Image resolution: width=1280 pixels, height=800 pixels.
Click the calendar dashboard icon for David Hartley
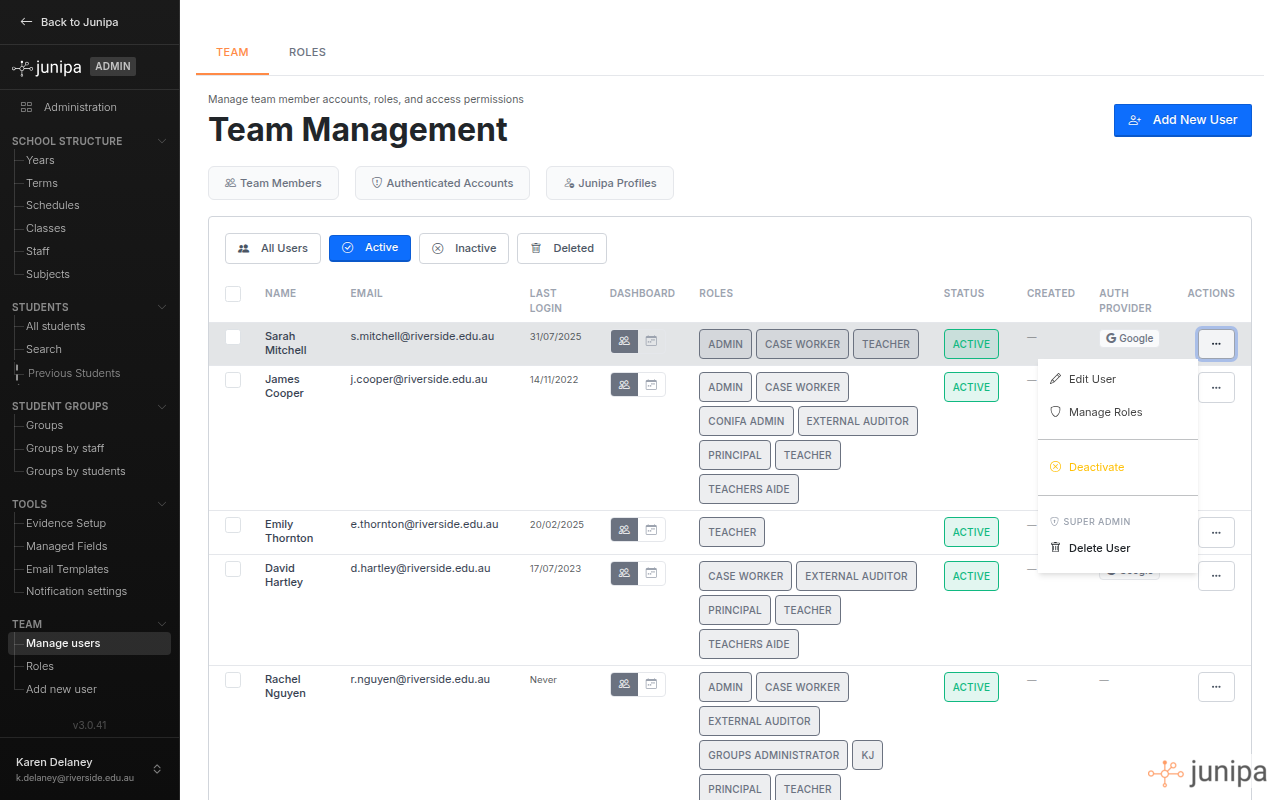pyautogui.click(x=651, y=573)
